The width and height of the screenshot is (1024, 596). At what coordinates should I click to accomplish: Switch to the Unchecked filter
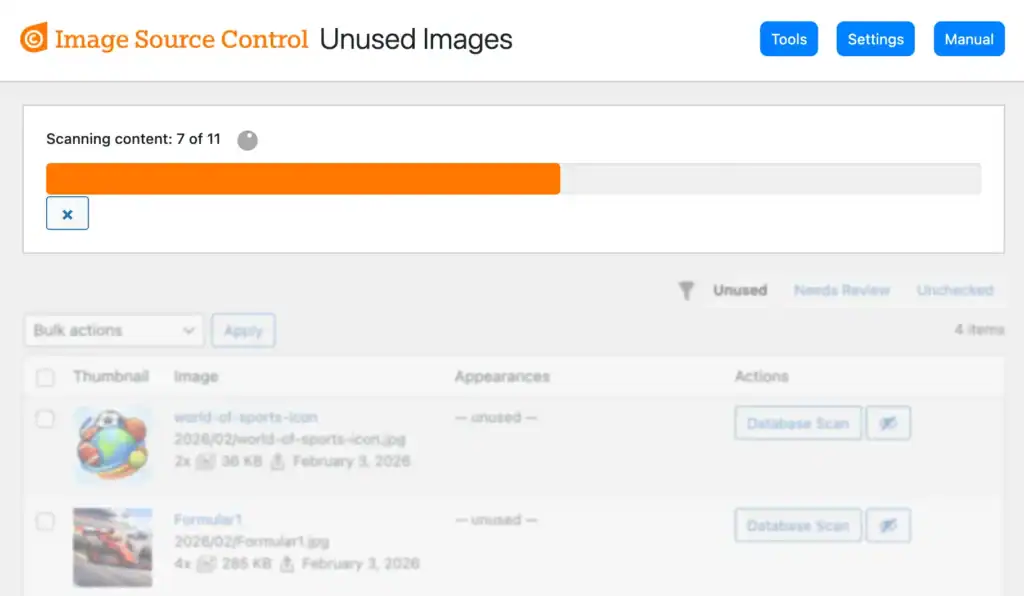click(955, 290)
